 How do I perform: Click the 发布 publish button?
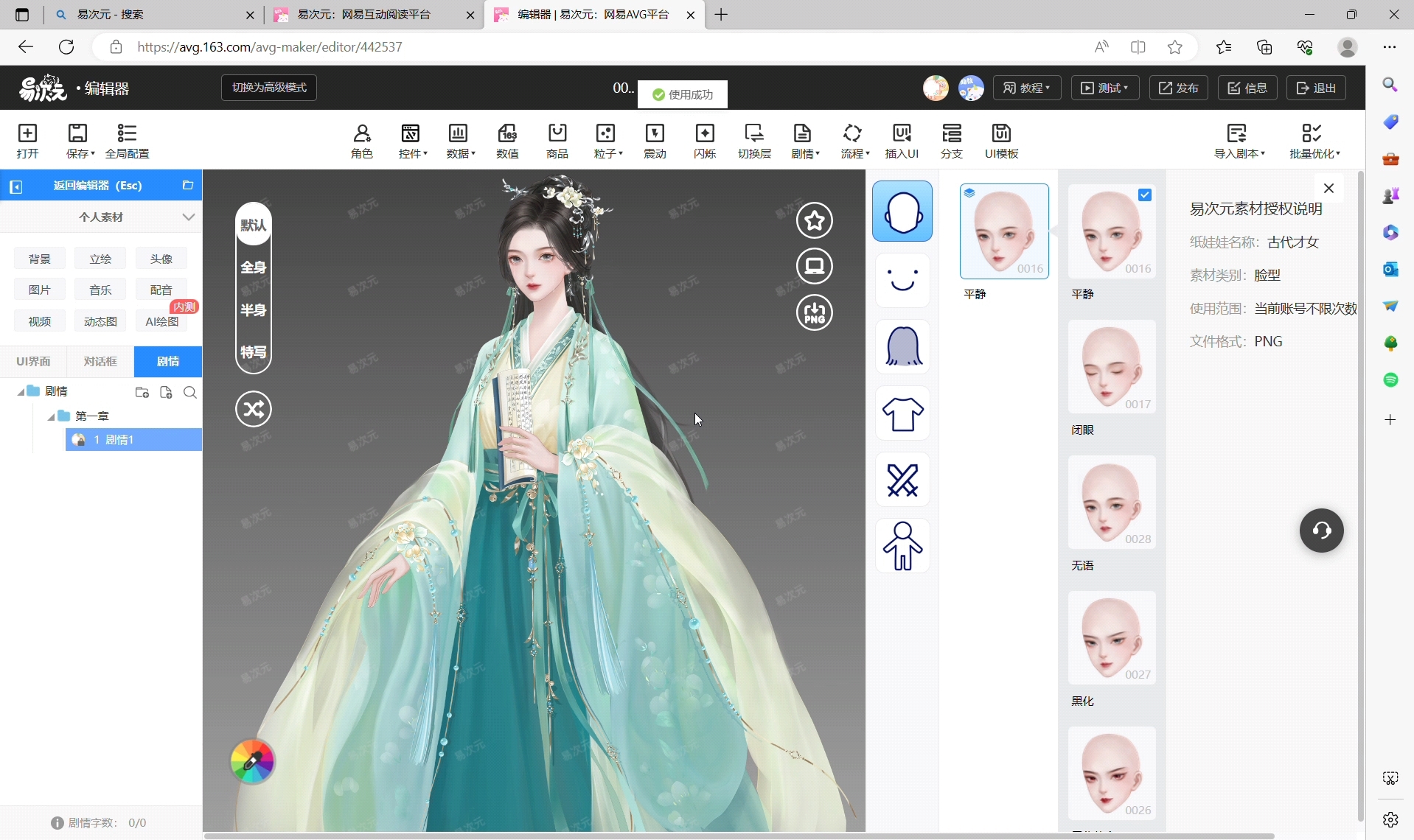pyautogui.click(x=1178, y=88)
